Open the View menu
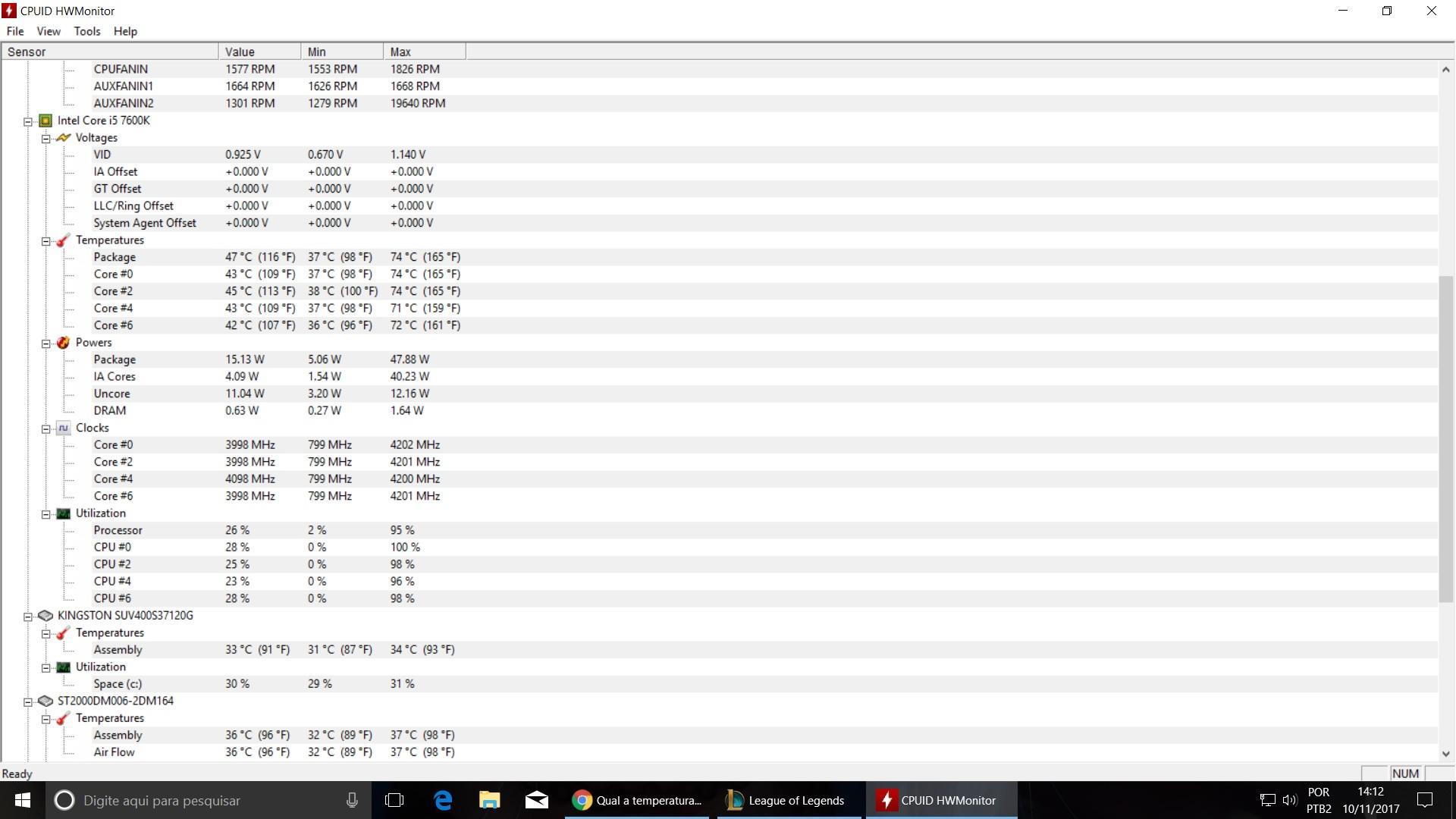This screenshot has height=819, width=1456. tap(49, 31)
